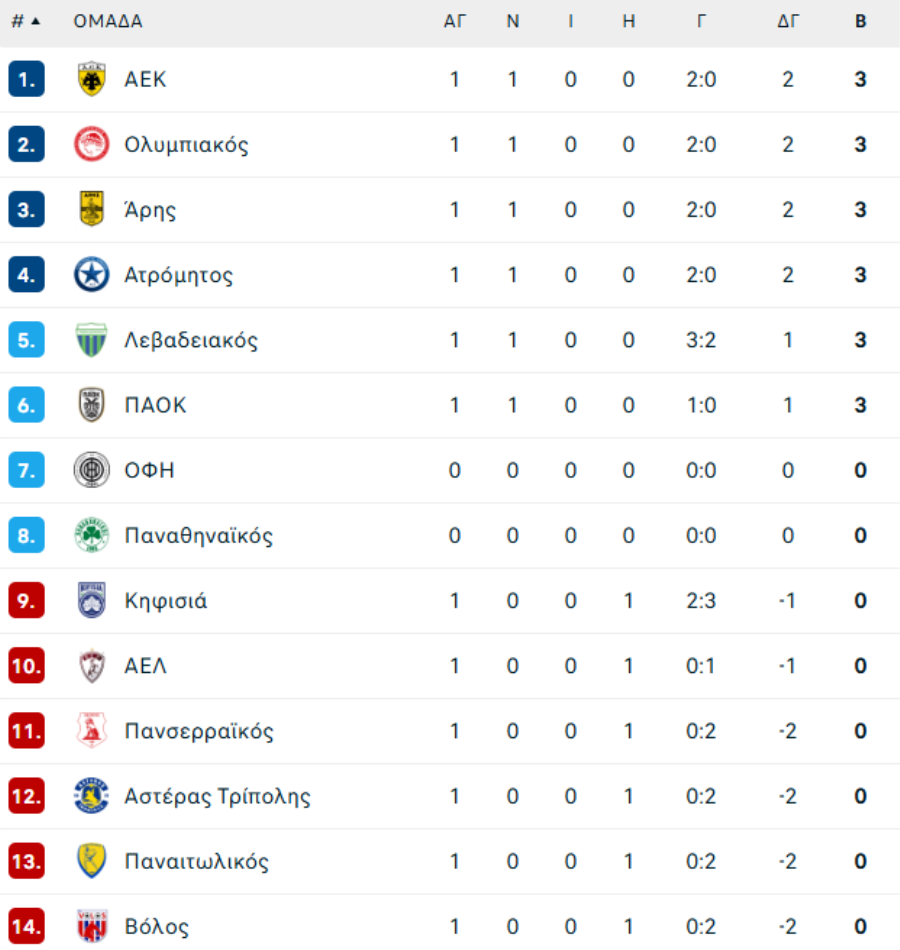This screenshot has height=950, width=900.
Task: Sort by the ΔΓ goal difference header
Action: pos(788,21)
